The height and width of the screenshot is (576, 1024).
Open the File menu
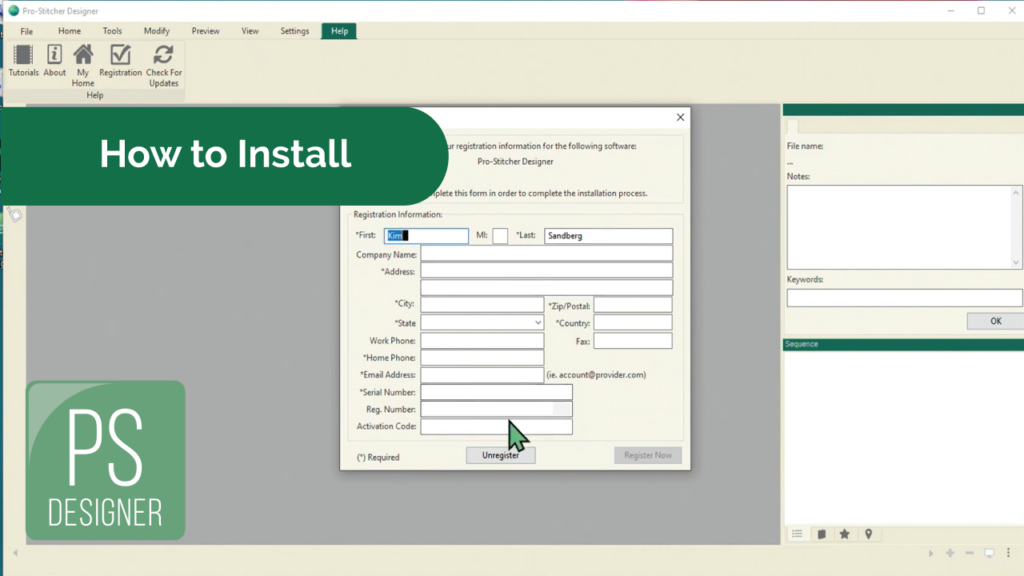pyautogui.click(x=27, y=31)
